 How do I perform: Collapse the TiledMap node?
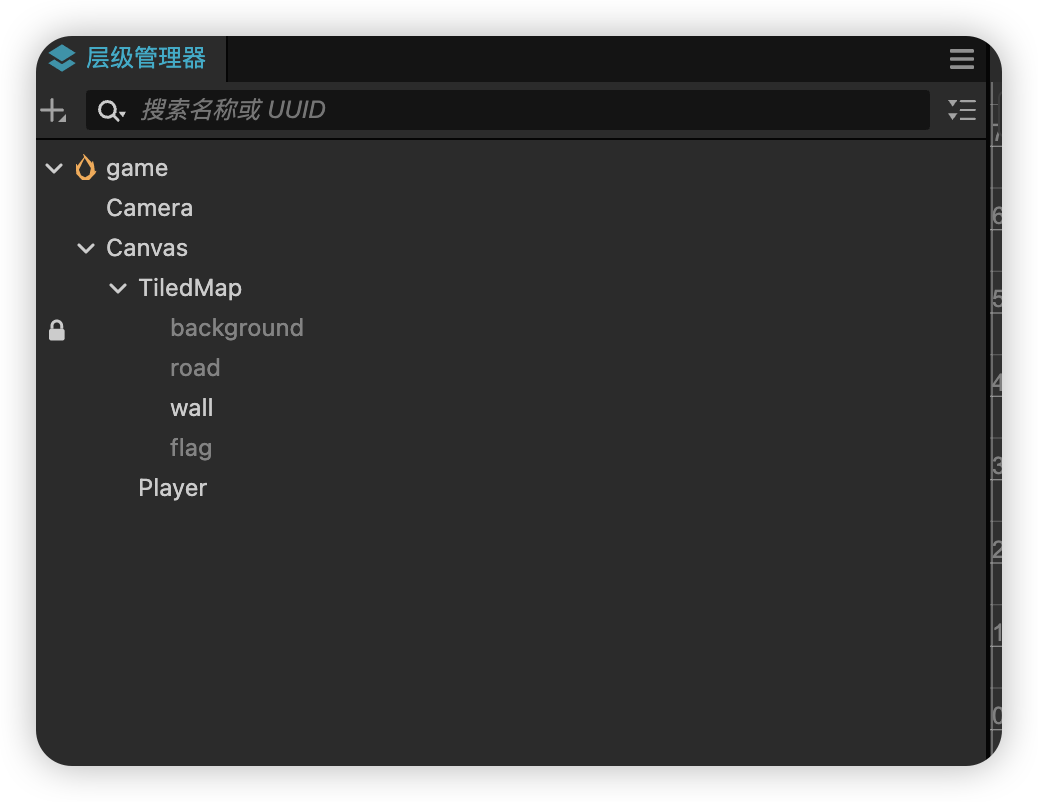point(118,288)
